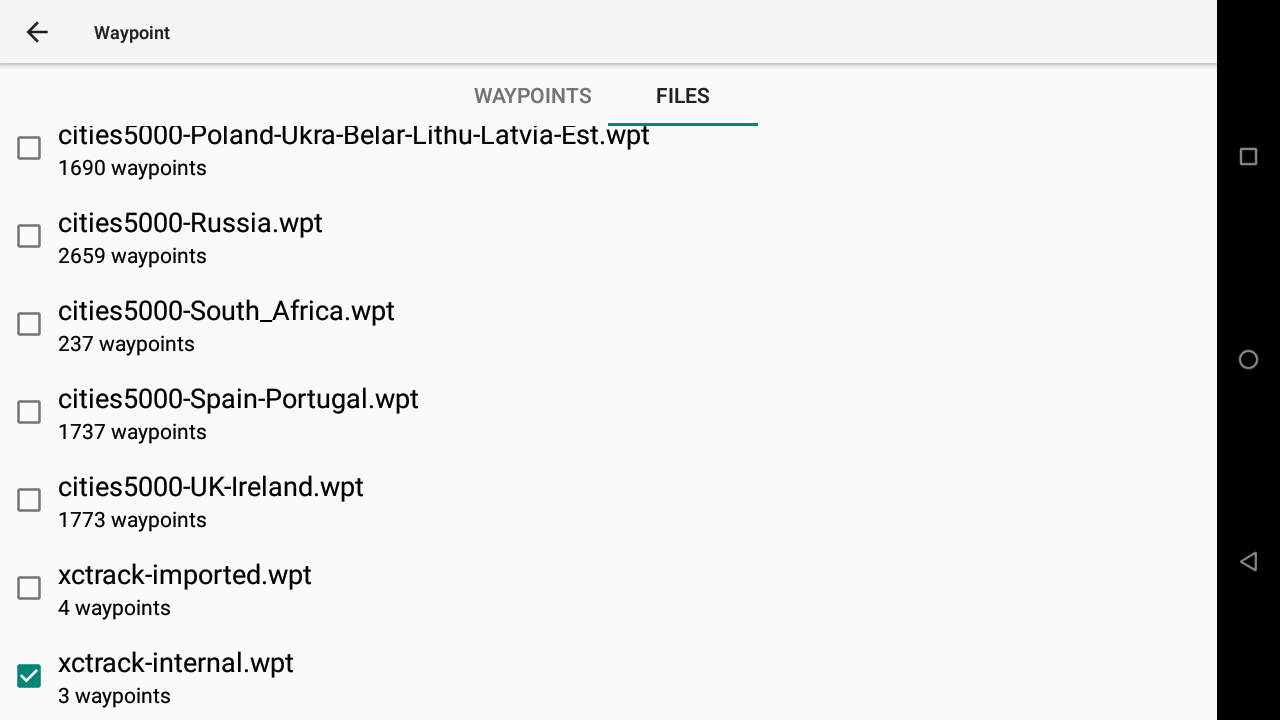Open the cities5000-Russia.wpt file entry
This screenshot has width=1280, height=720.
tap(608, 236)
